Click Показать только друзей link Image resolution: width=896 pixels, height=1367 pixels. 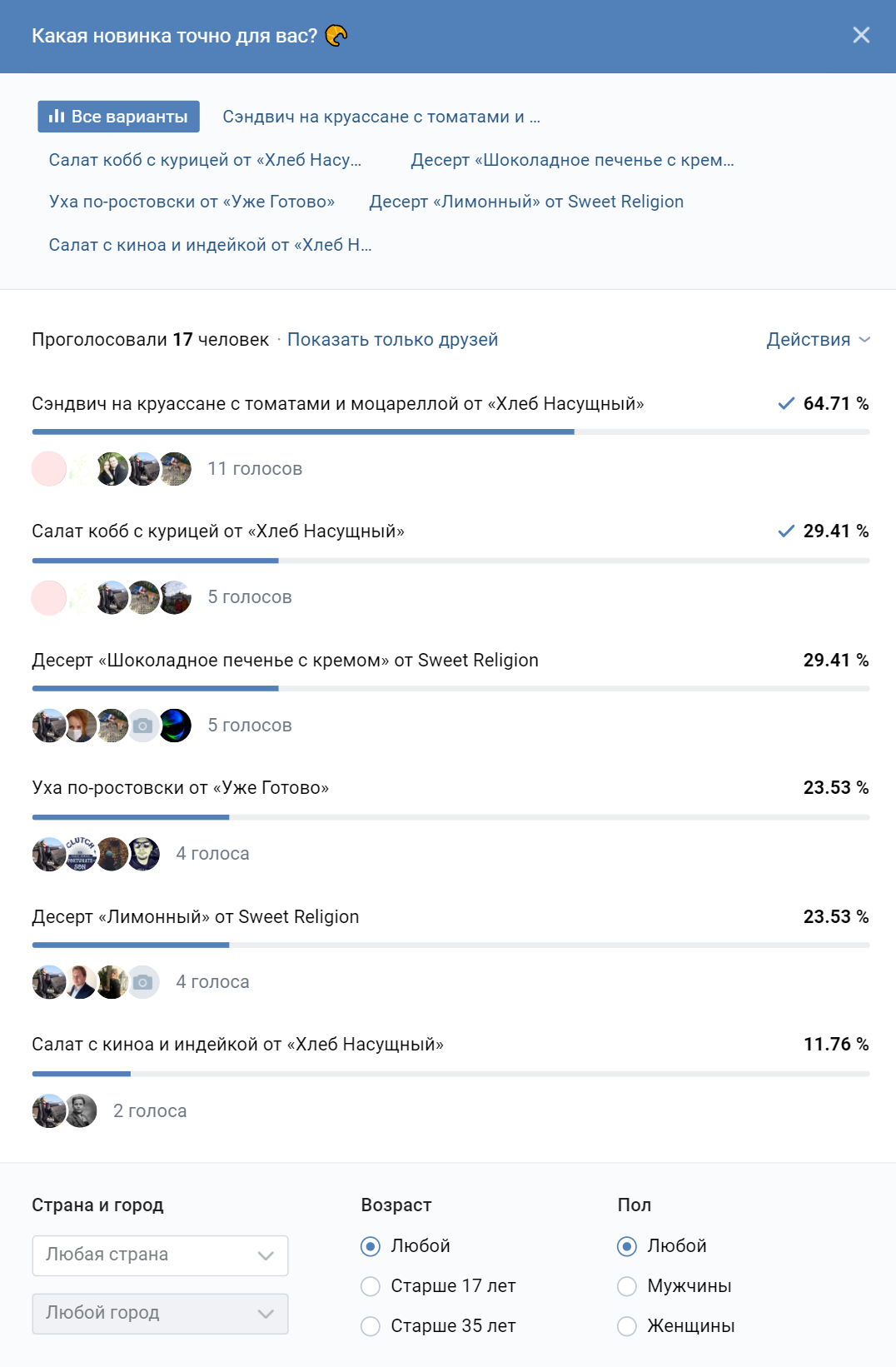pos(392,340)
